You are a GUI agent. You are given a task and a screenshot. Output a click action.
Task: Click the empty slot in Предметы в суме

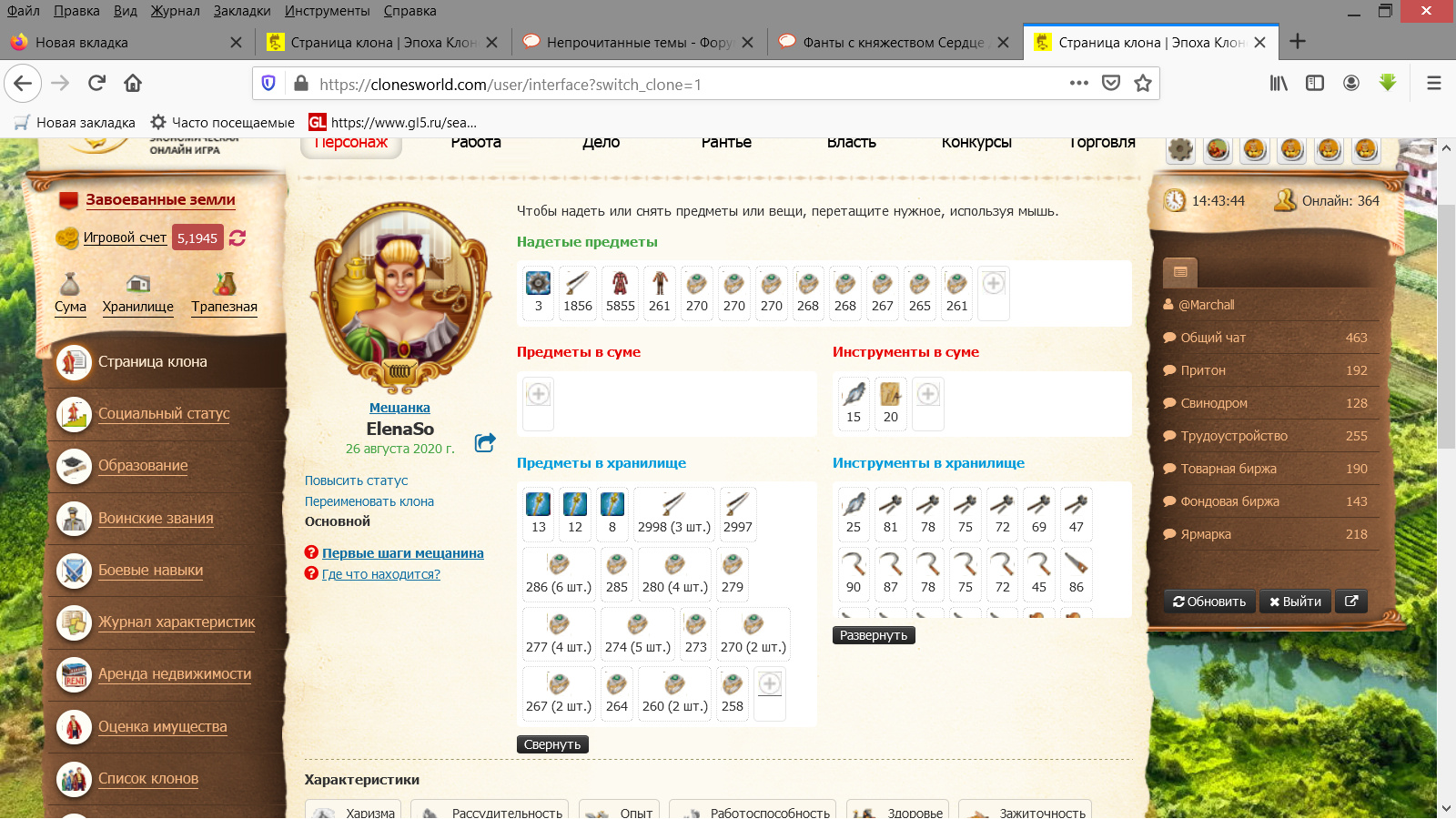(x=539, y=394)
